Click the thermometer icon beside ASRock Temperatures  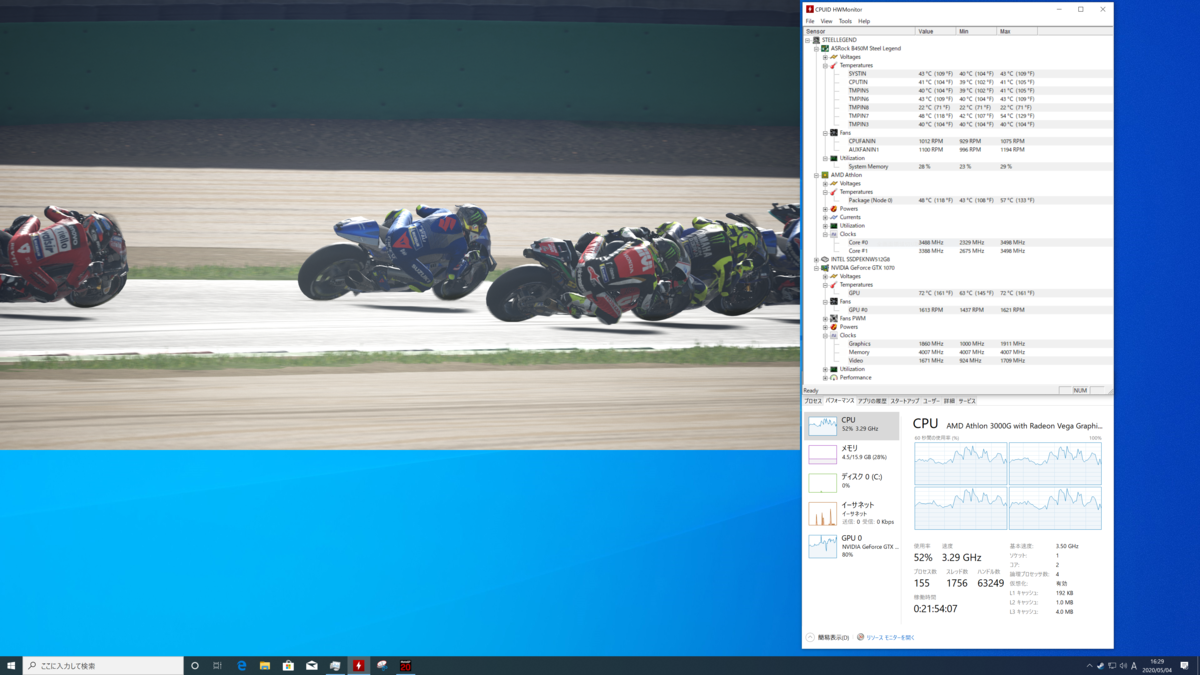(x=834, y=65)
